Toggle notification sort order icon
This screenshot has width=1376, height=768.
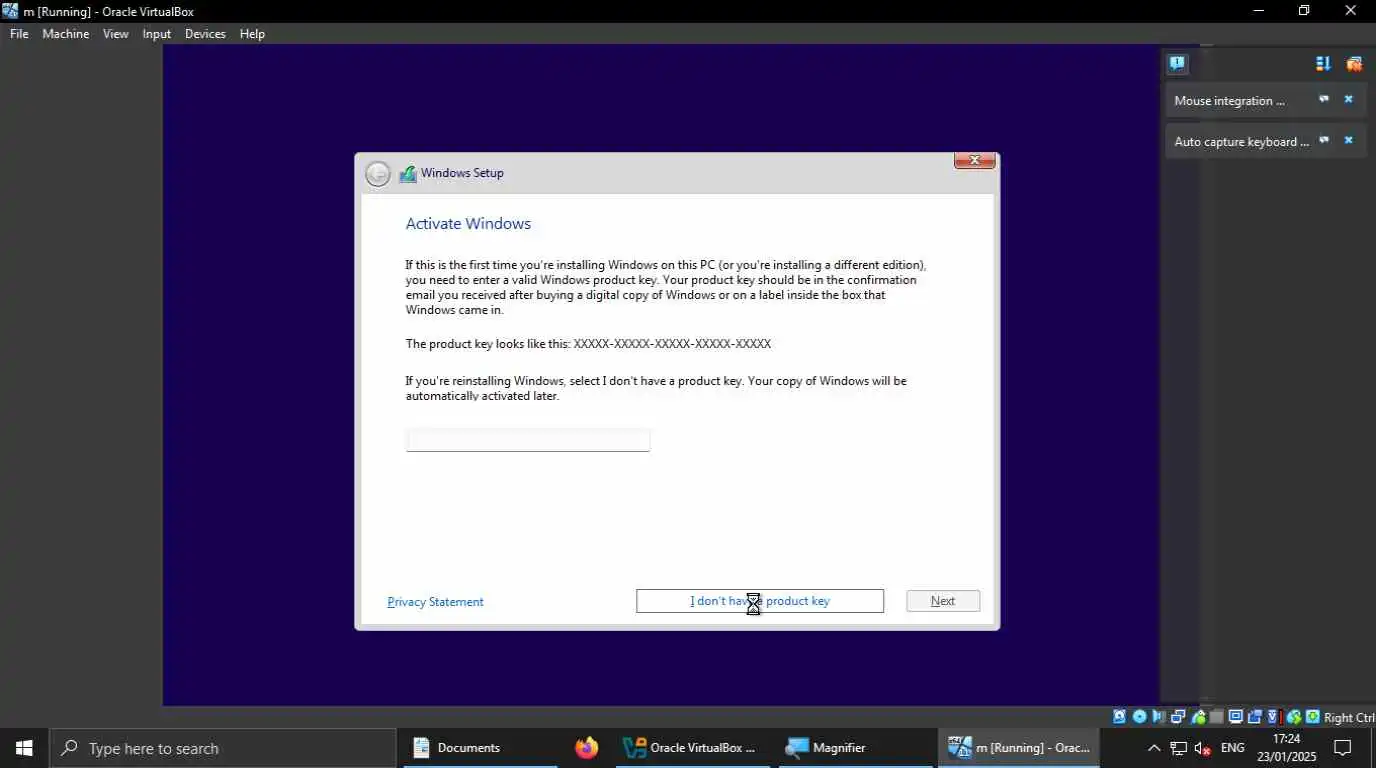pos(1323,63)
